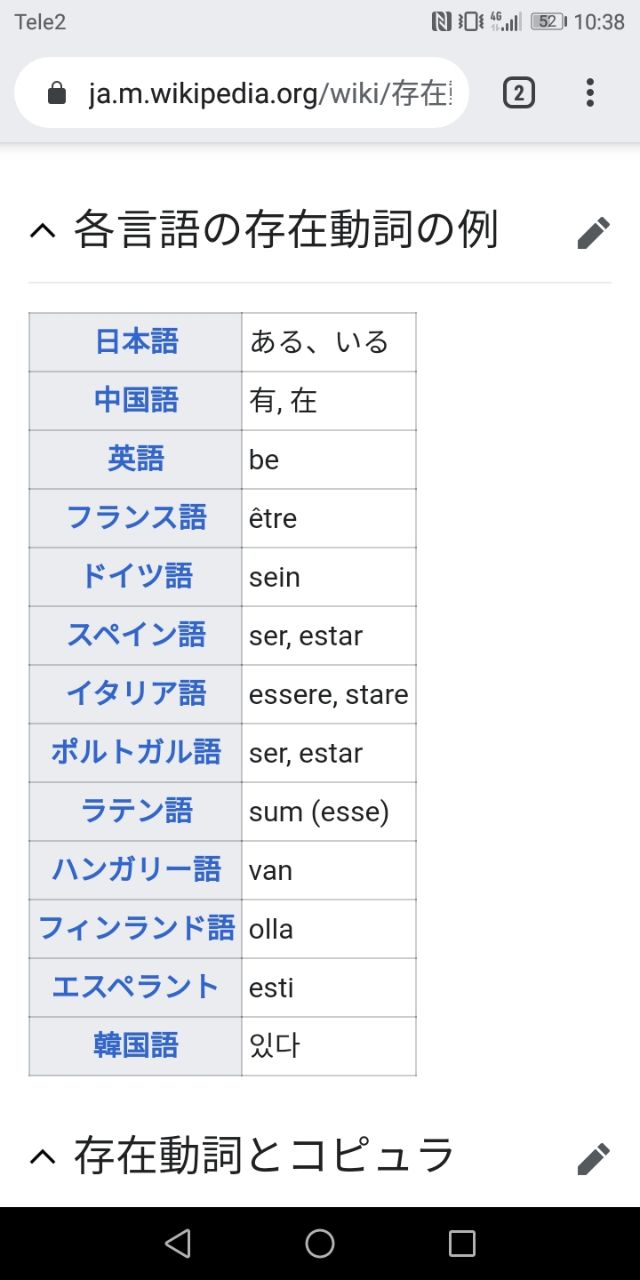
Task: Follow the スペイン語 link
Action: (x=136, y=635)
